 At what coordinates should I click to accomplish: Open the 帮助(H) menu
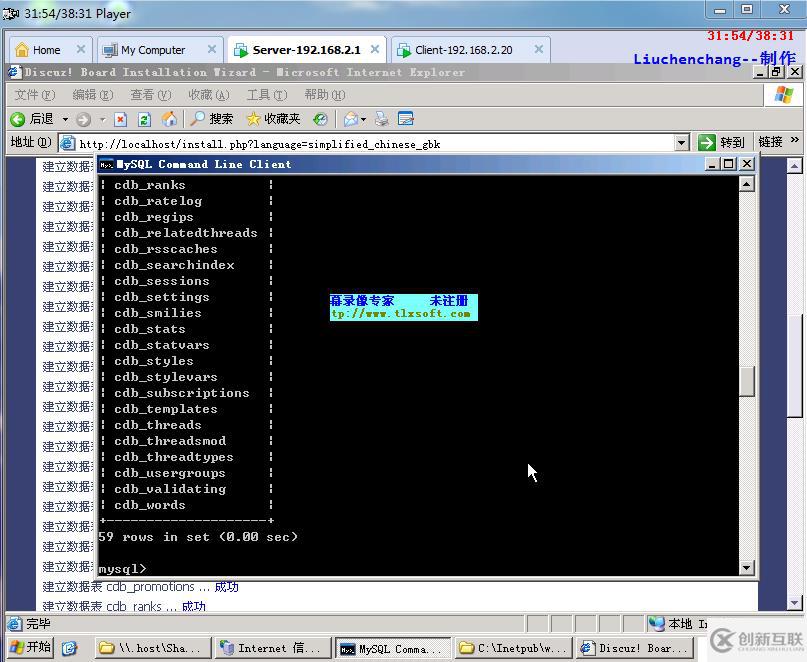click(325, 95)
